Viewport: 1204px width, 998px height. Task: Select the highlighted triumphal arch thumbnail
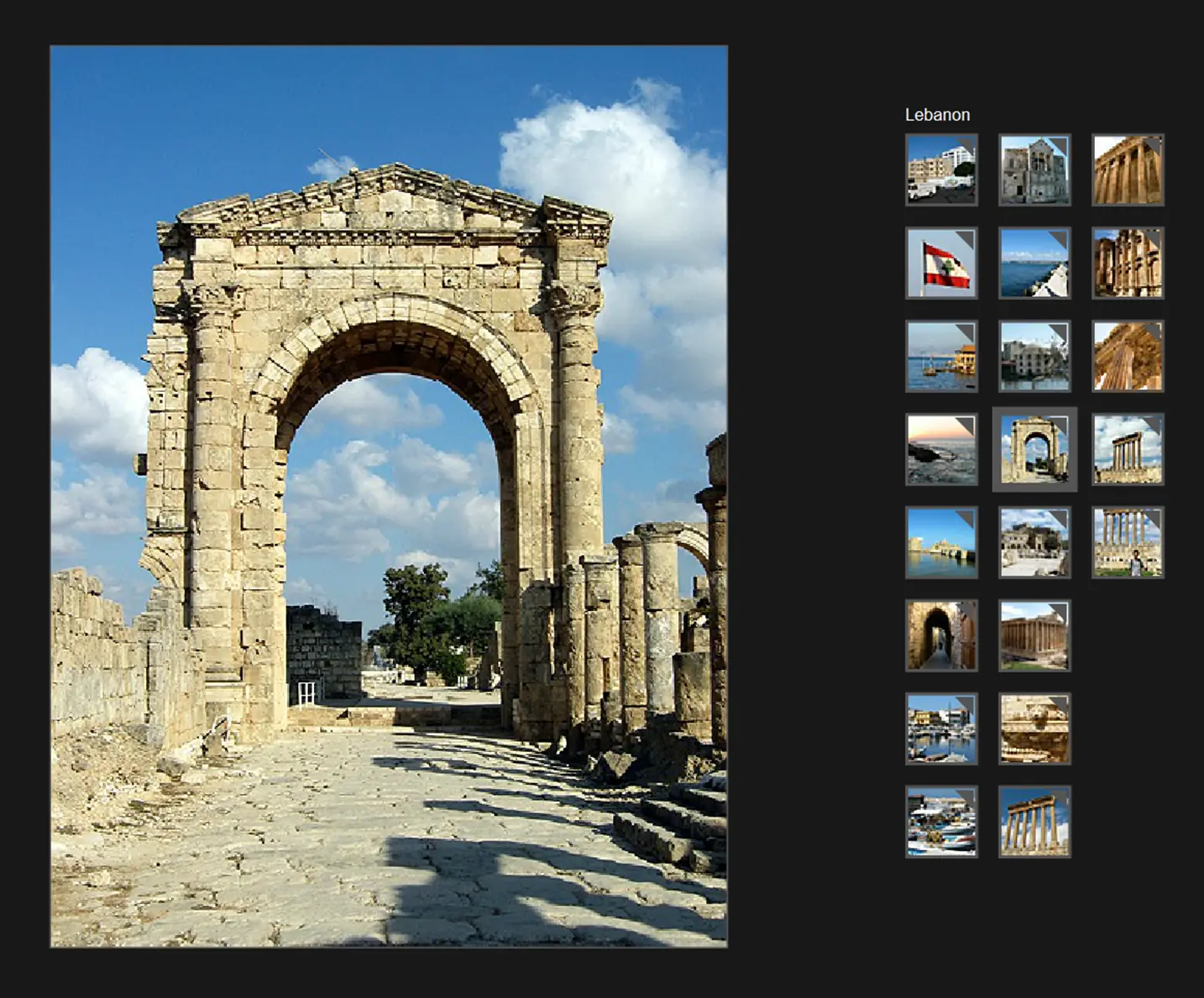tap(1034, 449)
